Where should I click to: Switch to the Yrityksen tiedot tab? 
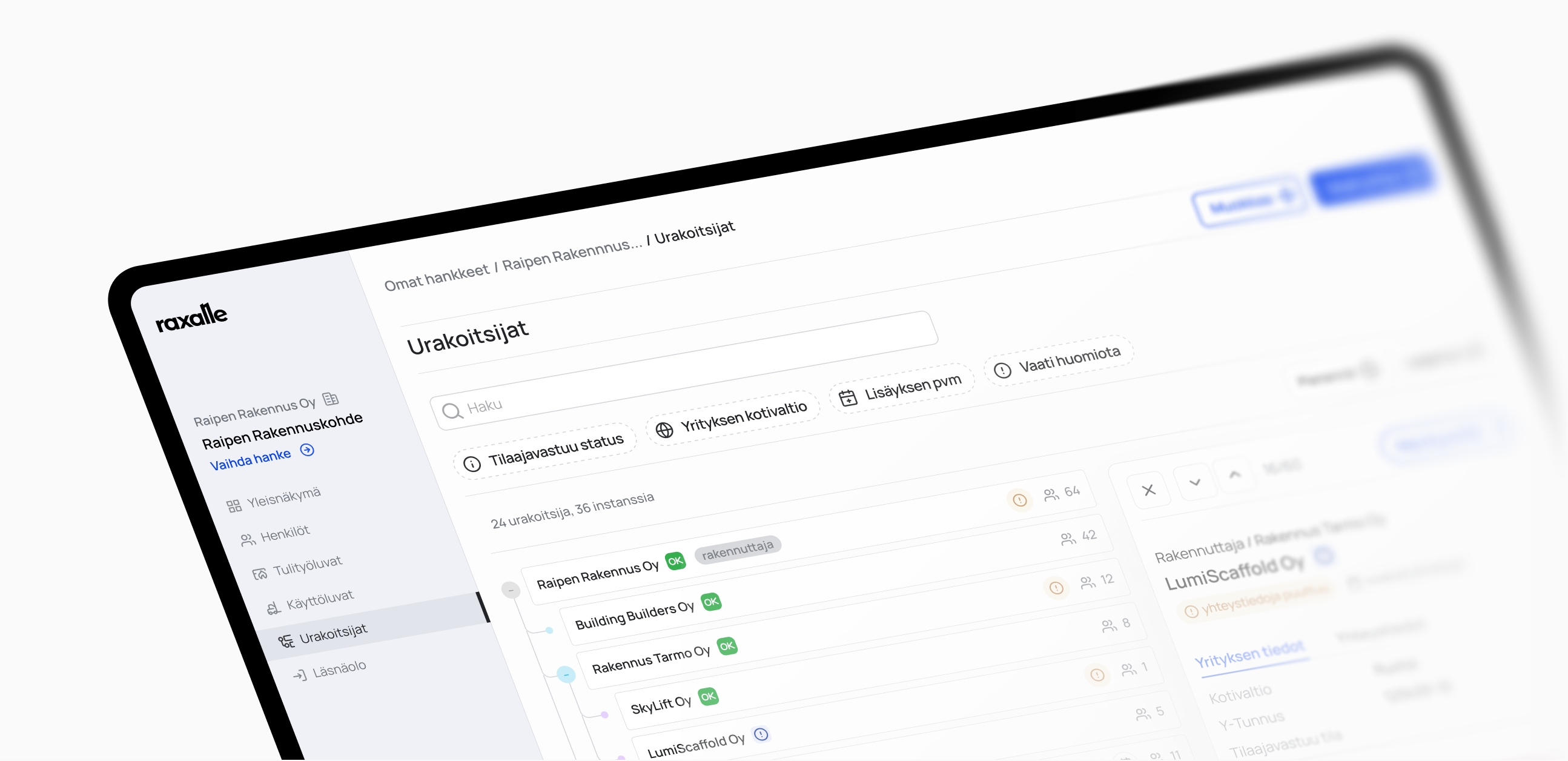(x=1249, y=656)
